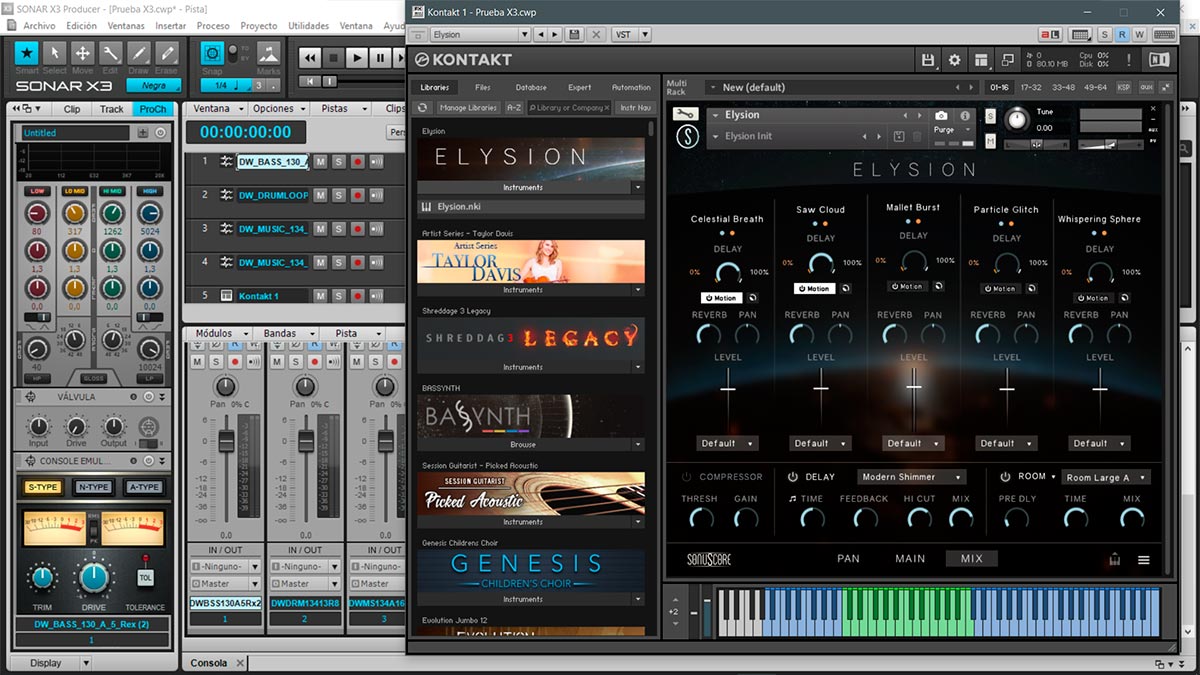Open the Proyecto menu

[x=259, y=25]
